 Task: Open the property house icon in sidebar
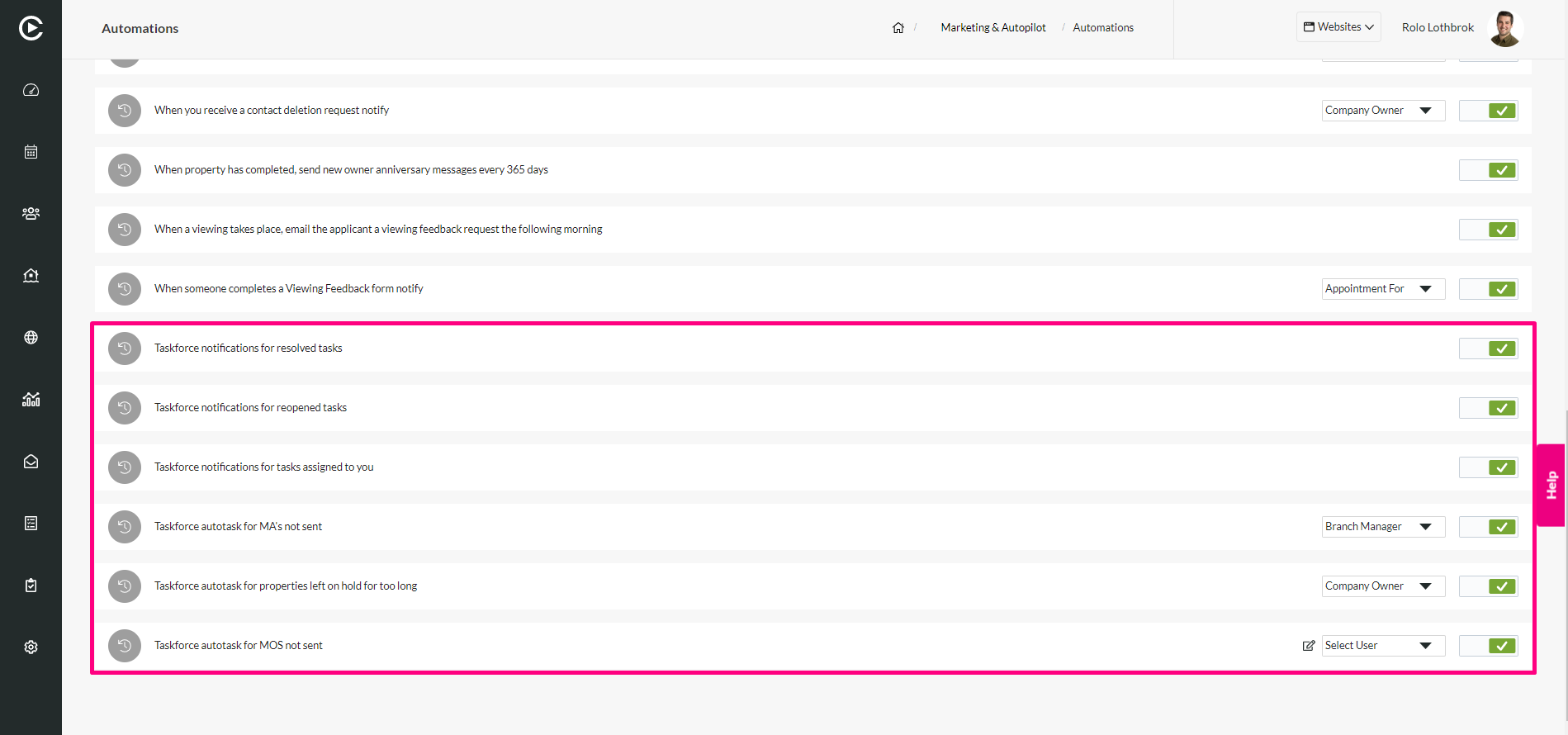point(31,276)
